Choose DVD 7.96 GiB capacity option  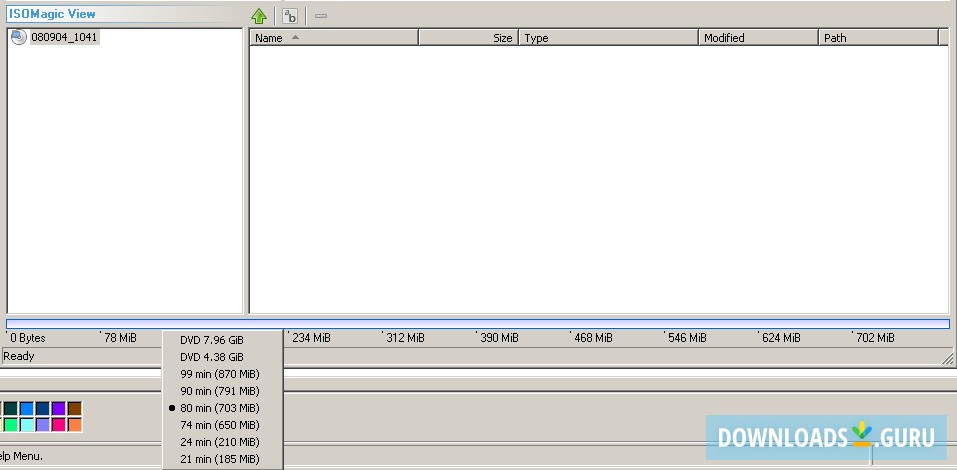point(223,340)
